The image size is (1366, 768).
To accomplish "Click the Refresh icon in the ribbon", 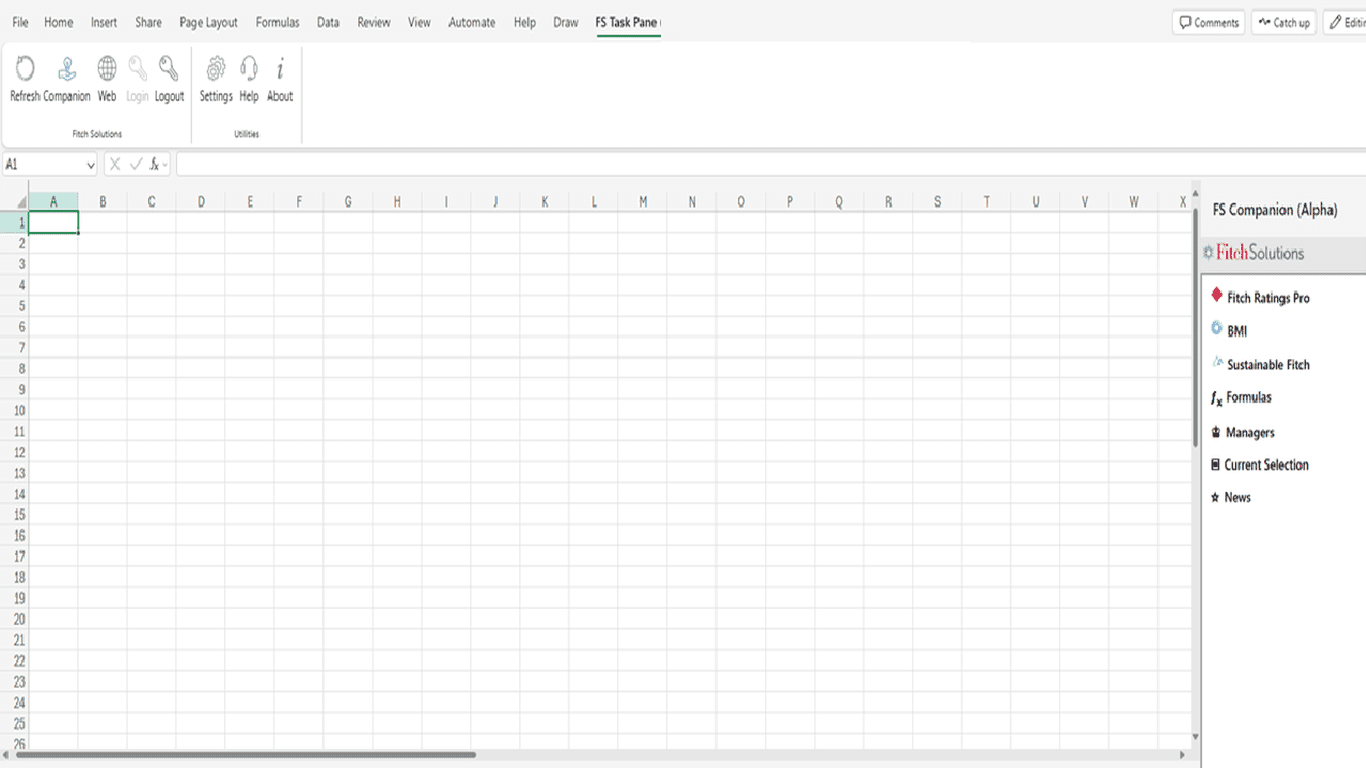I will (25, 69).
